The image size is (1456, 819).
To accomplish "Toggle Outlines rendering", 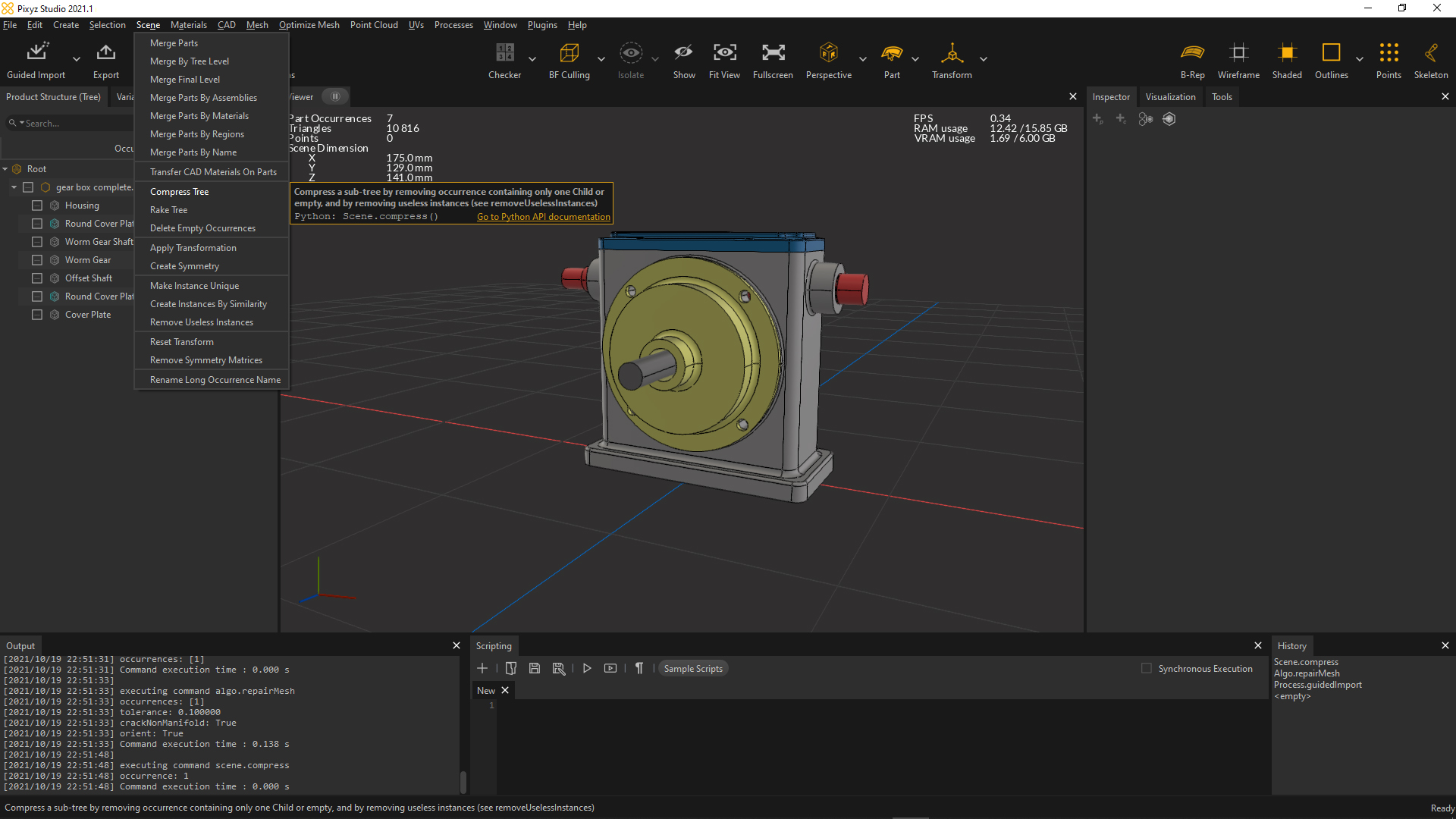I will coord(1331,60).
